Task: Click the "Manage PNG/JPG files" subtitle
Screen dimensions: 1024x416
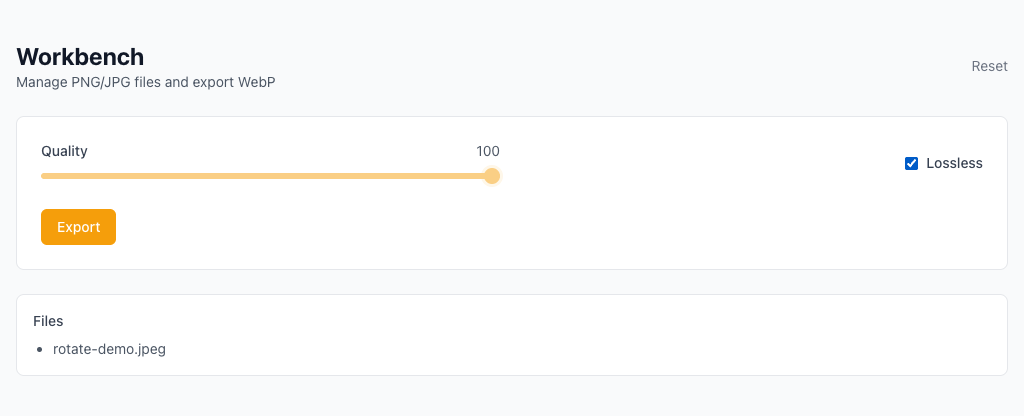Action: point(100,82)
